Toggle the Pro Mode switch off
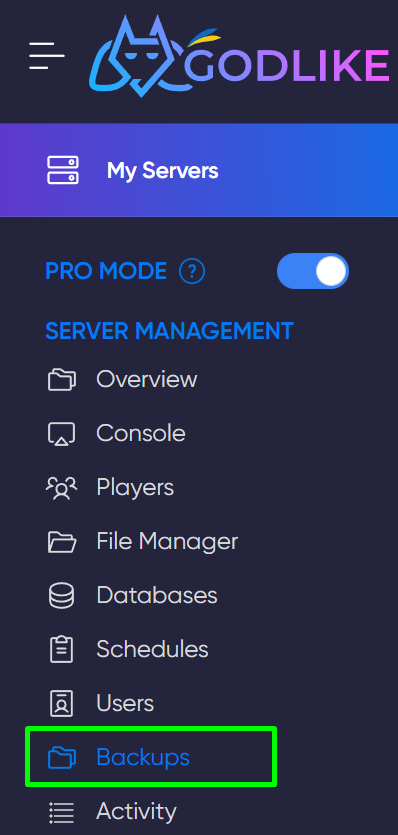This screenshot has width=398, height=835. coord(313,271)
